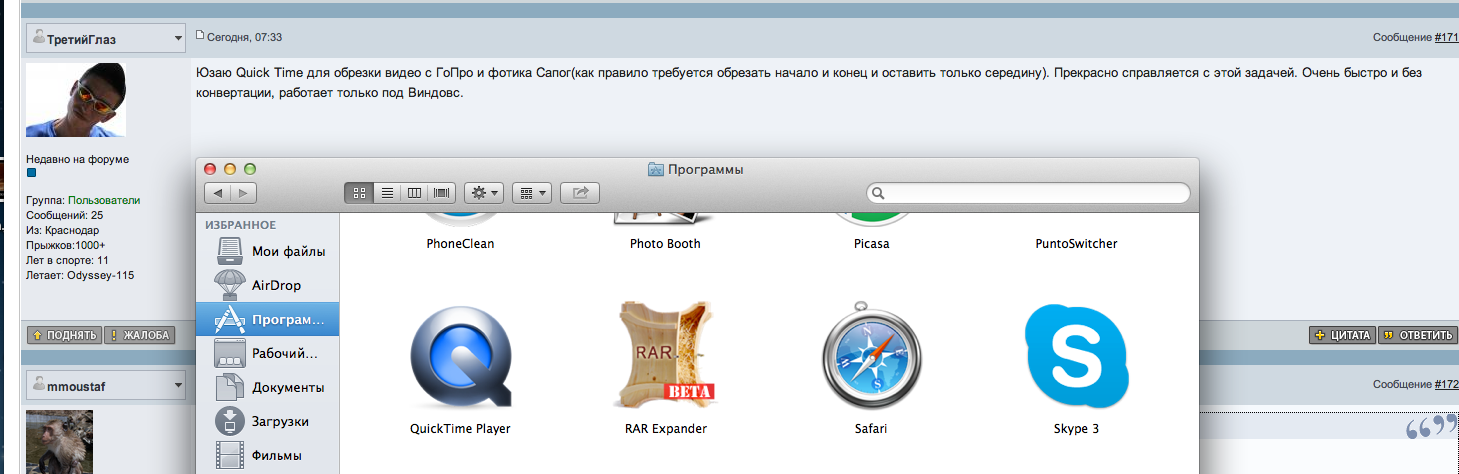Screen dimensions: 1459x474
Task: Switch Finder to icon view
Action: click(x=360, y=192)
